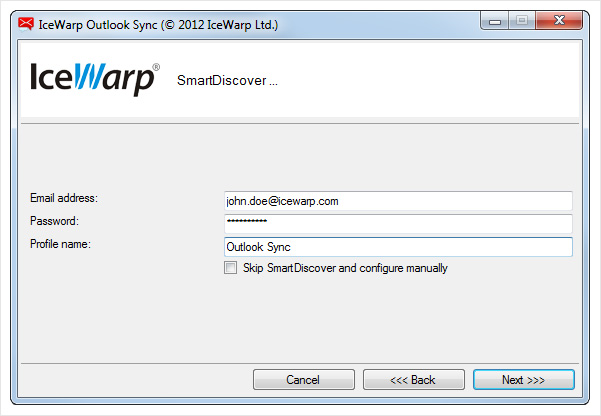The width and height of the screenshot is (601, 416).
Task: Select the Profile name field
Action: (398, 247)
